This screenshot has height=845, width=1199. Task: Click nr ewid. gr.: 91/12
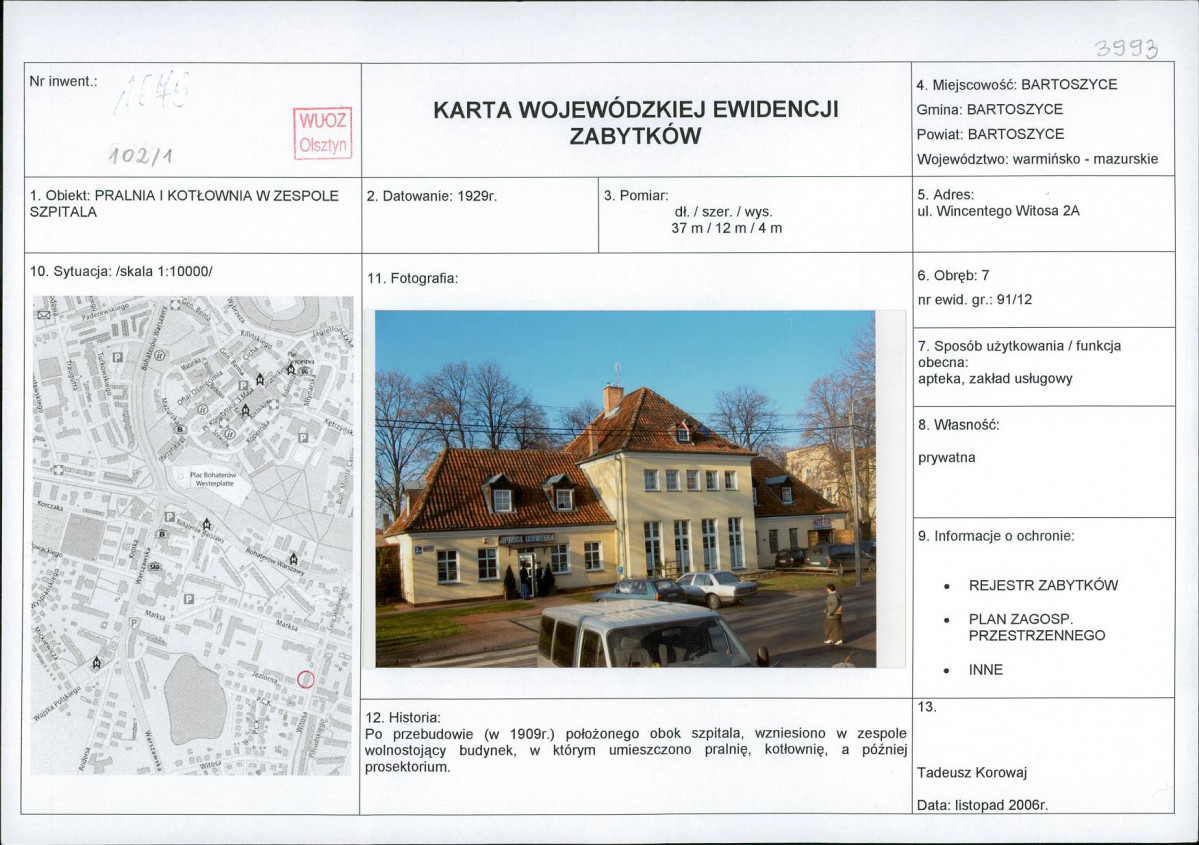tap(975, 300)
